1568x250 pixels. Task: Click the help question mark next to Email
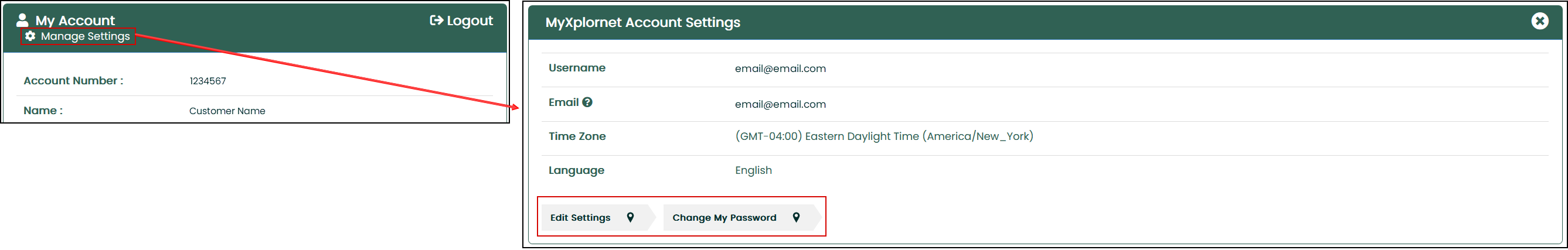[x=587, y=102]
